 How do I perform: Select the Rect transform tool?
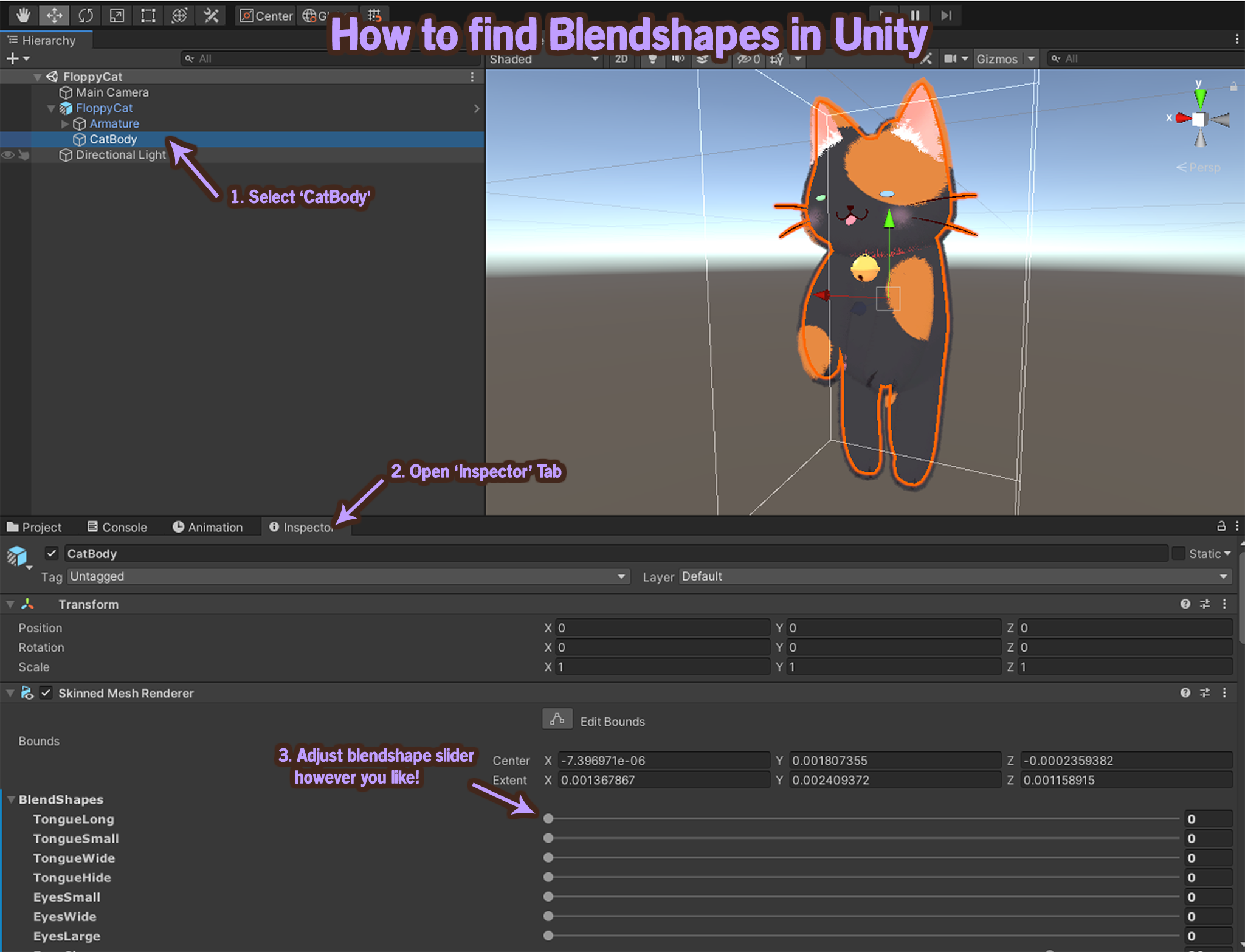[147, 16]
